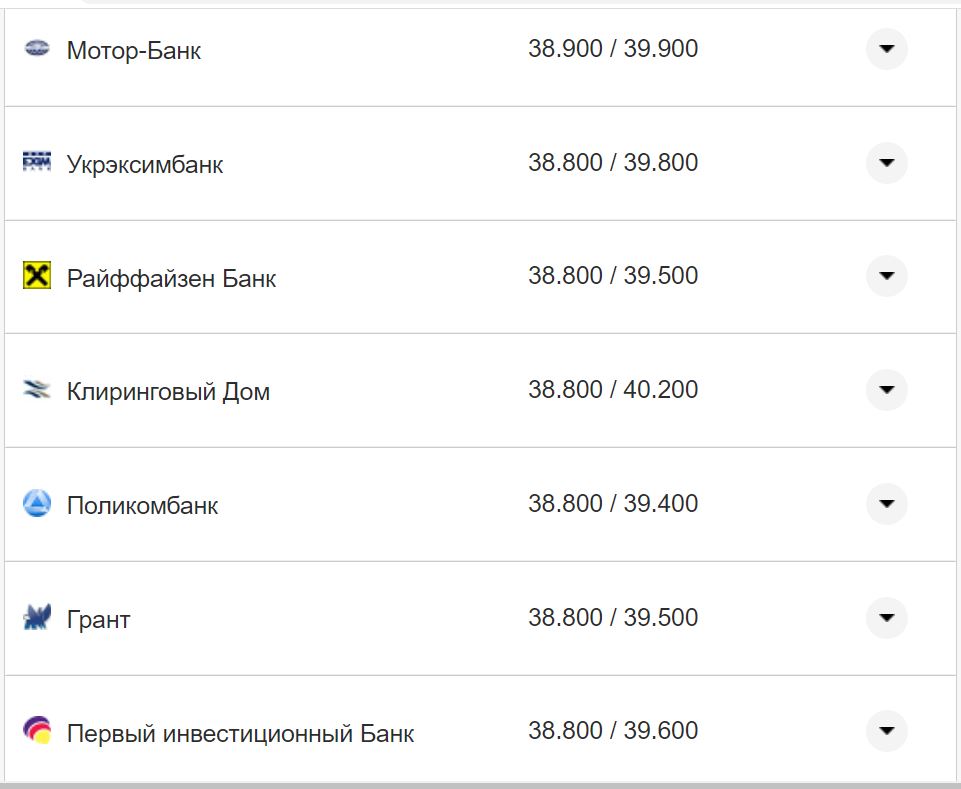Image resolution: width=961 pixels, height=789 pixels.
Task: Open the Мотор-Банк name link
Action: coord(134,51)
